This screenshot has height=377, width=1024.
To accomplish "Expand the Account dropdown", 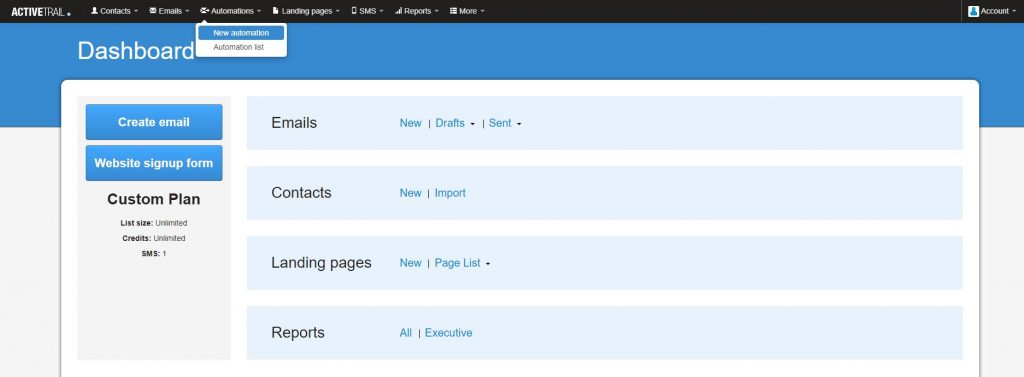I will coord(993,11).
